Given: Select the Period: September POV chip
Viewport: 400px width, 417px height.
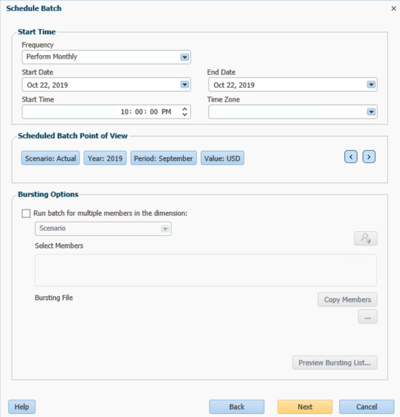Looking at the screenshot, I should (x=163, y=158).
